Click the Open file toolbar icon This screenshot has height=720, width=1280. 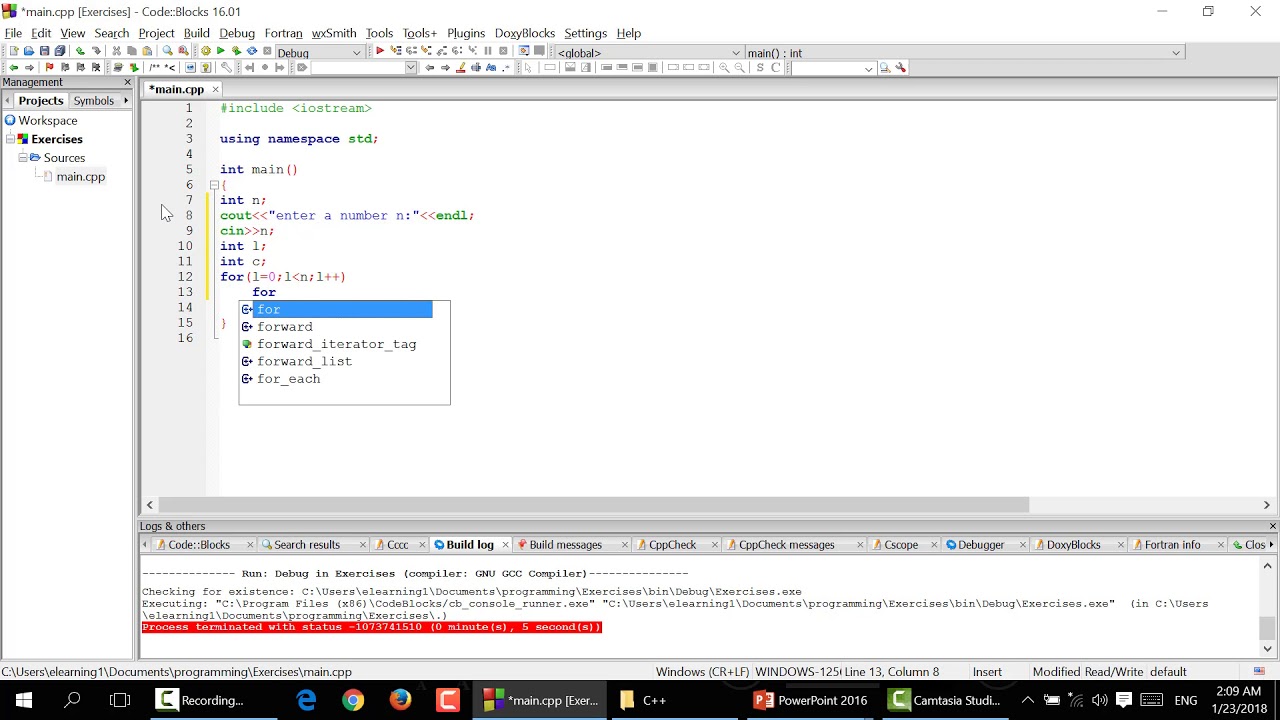(x=29, y=51)
